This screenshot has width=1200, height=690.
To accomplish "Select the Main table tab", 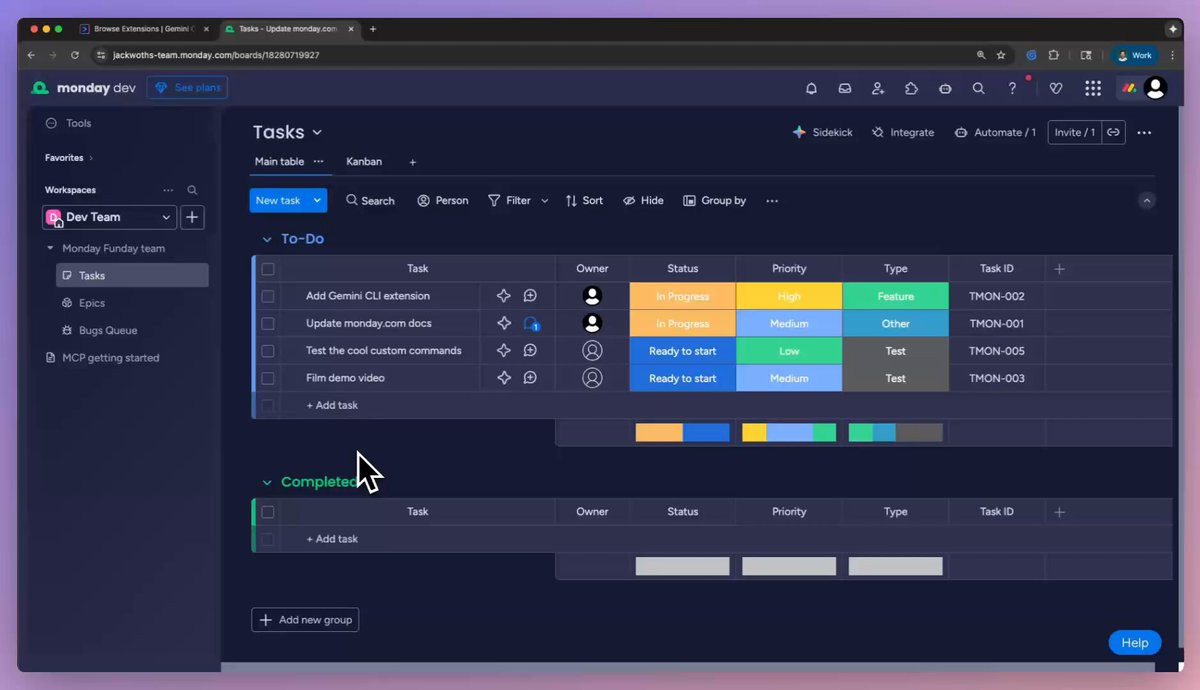I will (x=279, y=162).
